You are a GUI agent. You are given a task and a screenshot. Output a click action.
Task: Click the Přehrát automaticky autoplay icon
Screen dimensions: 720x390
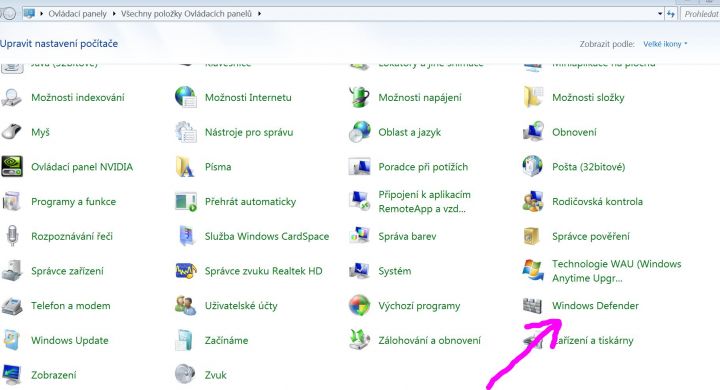[x=186, y=202]
